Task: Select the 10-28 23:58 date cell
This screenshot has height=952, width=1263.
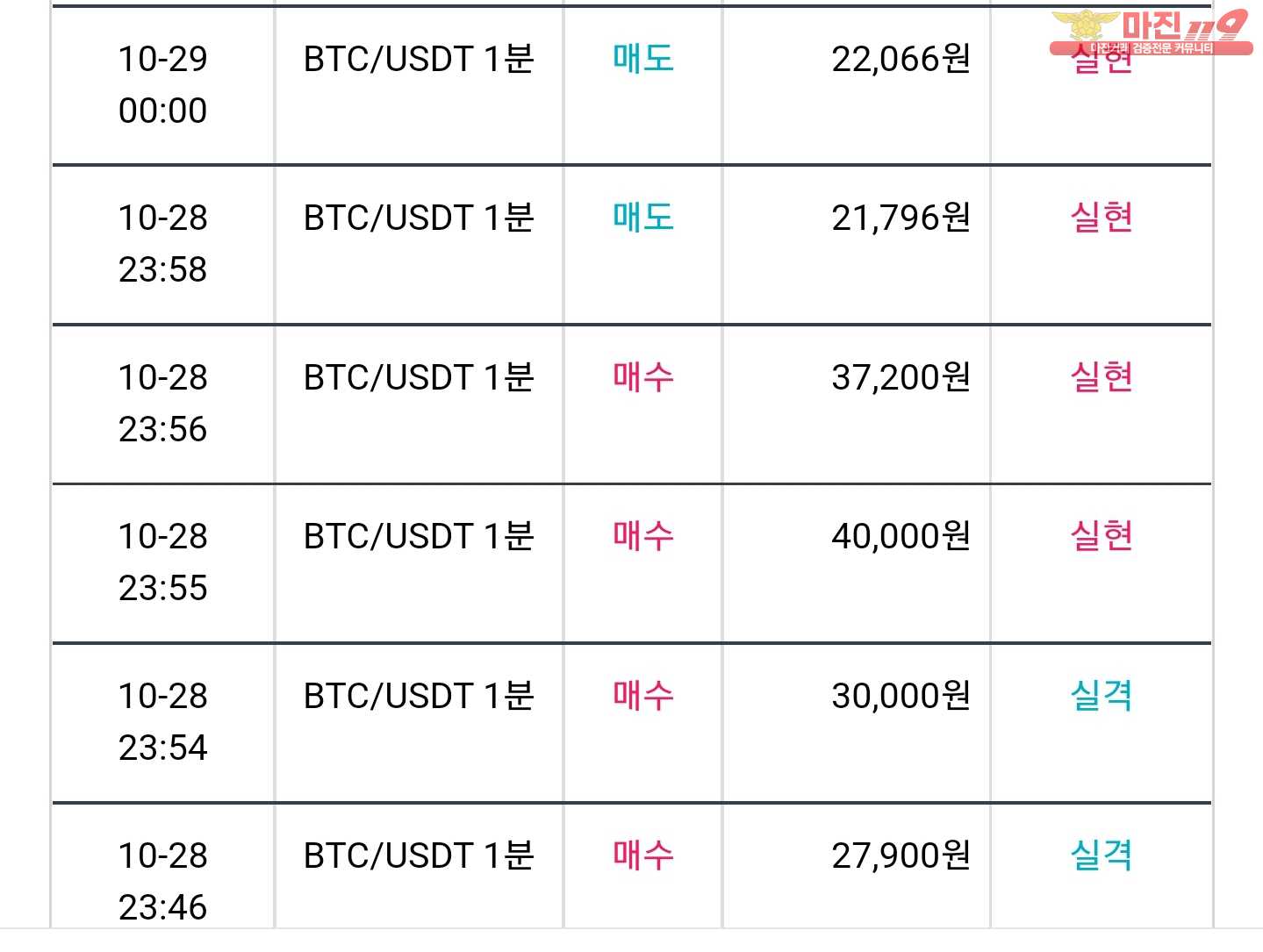Action: point(163,243)
